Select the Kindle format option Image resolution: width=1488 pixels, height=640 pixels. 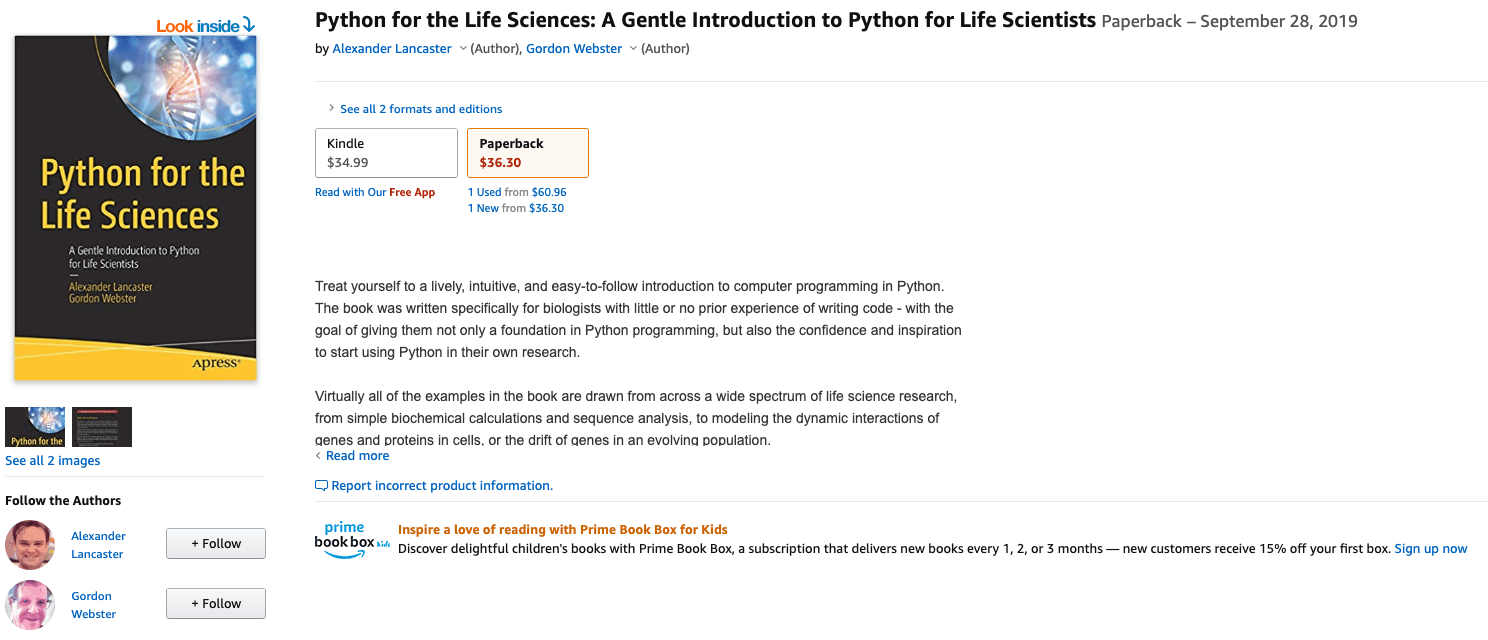(x=386, y=153)
